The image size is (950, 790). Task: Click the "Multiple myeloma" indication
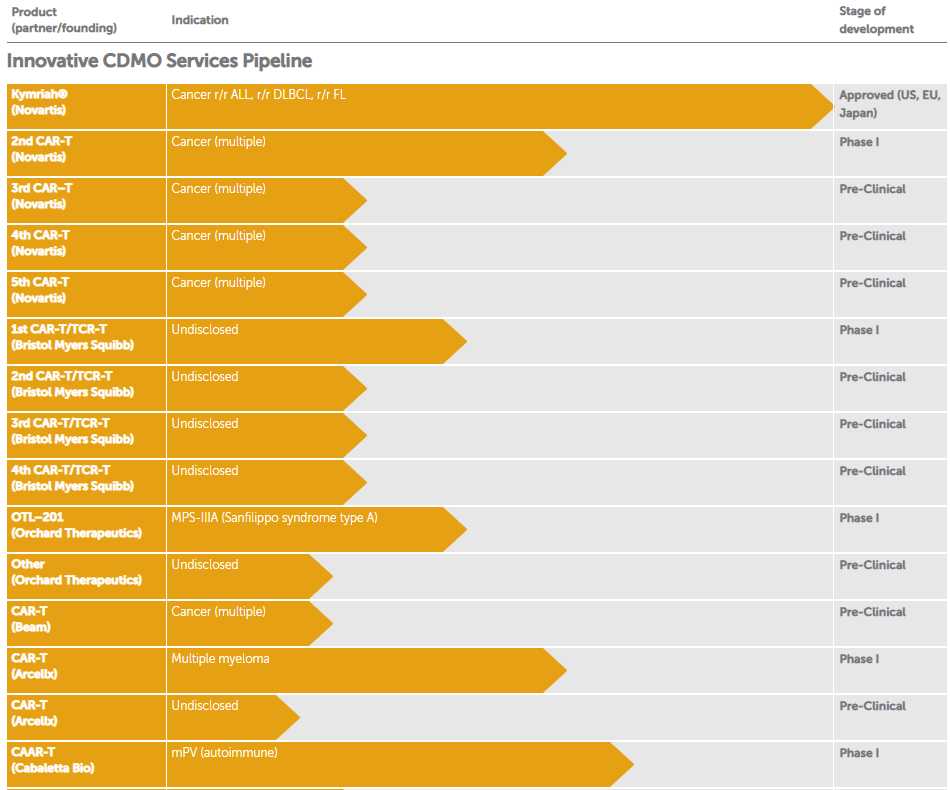point(221,659)
